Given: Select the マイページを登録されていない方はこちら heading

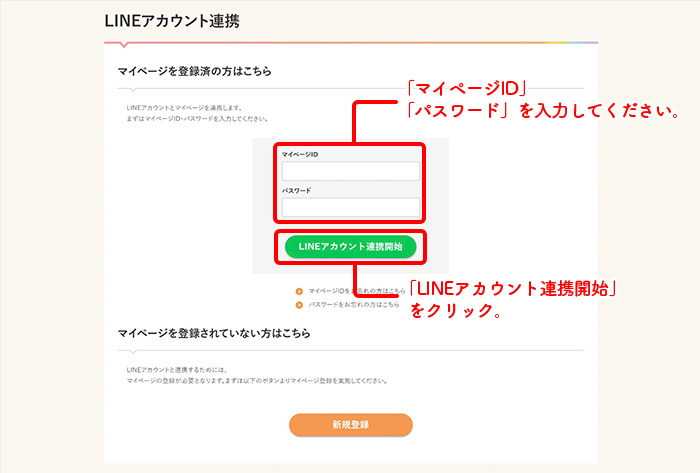Looking at the screenshot, I should coord(214,333).
